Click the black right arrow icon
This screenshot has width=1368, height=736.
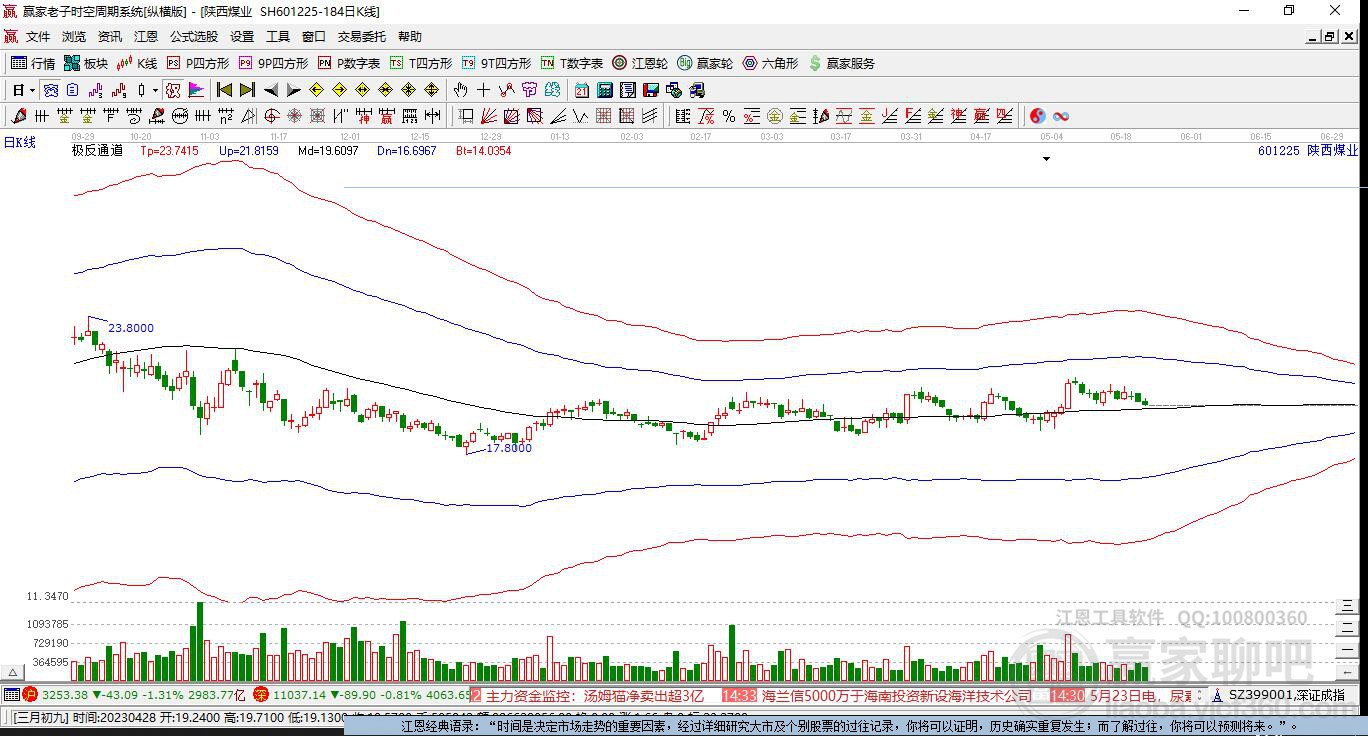point(294,90)
